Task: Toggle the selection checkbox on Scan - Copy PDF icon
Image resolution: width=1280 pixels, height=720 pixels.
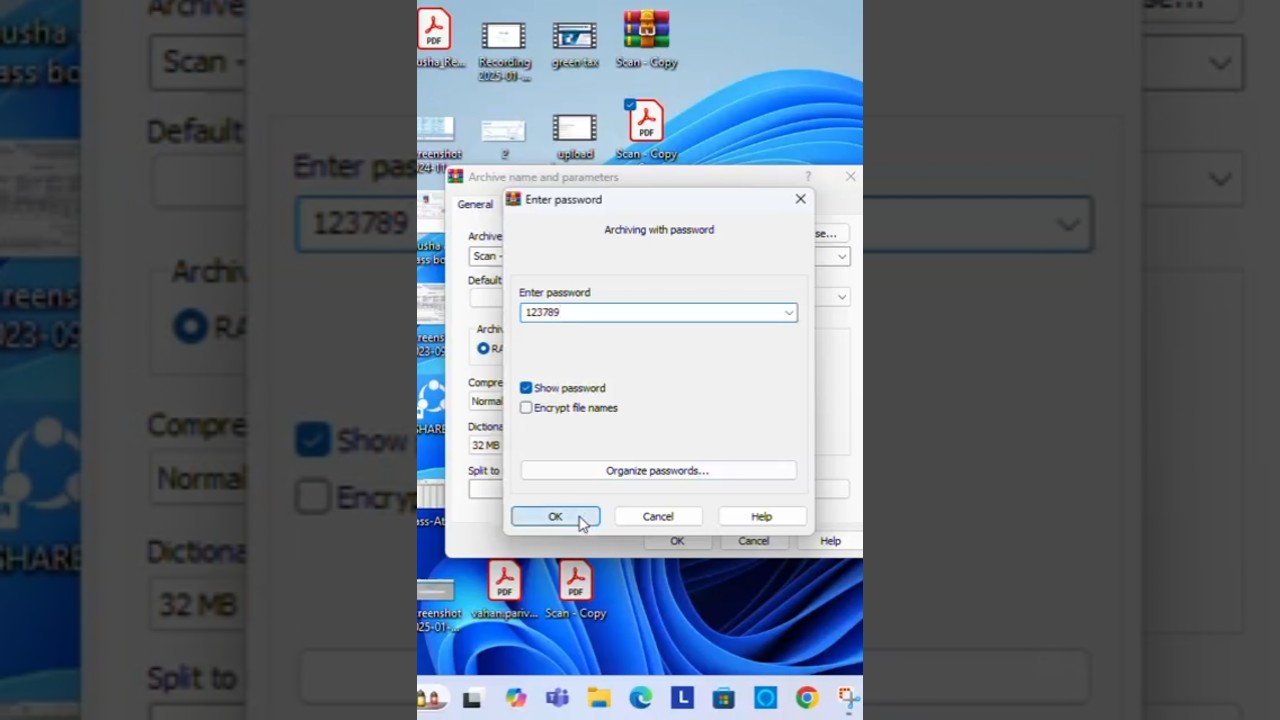Action: coord(629,104)
